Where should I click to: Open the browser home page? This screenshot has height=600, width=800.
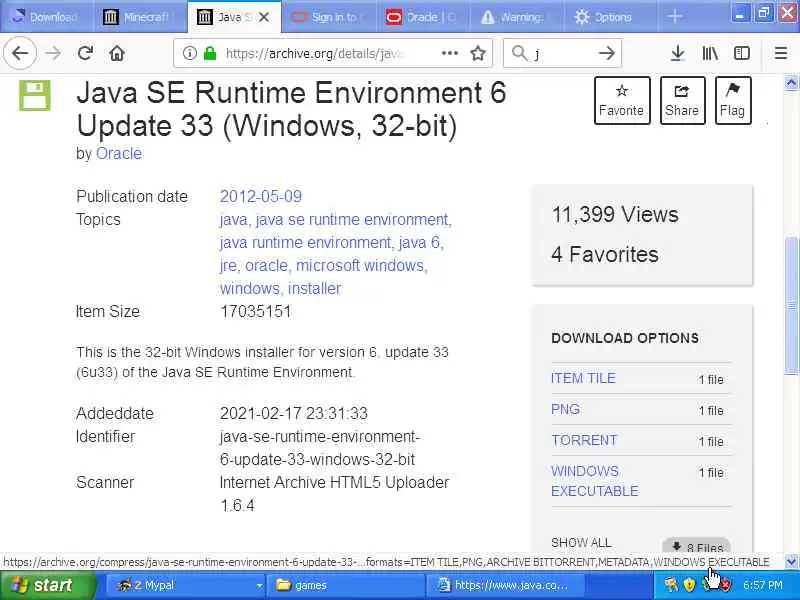[x=117, y=53]
